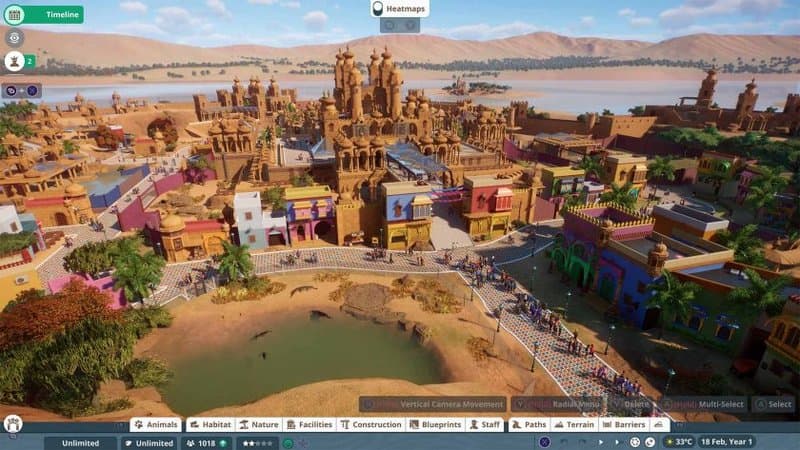Image resolution: width=800 pixels, height=450 pixels.
Task: Switch to the Habitat tab
Action: tap(211, 424)
